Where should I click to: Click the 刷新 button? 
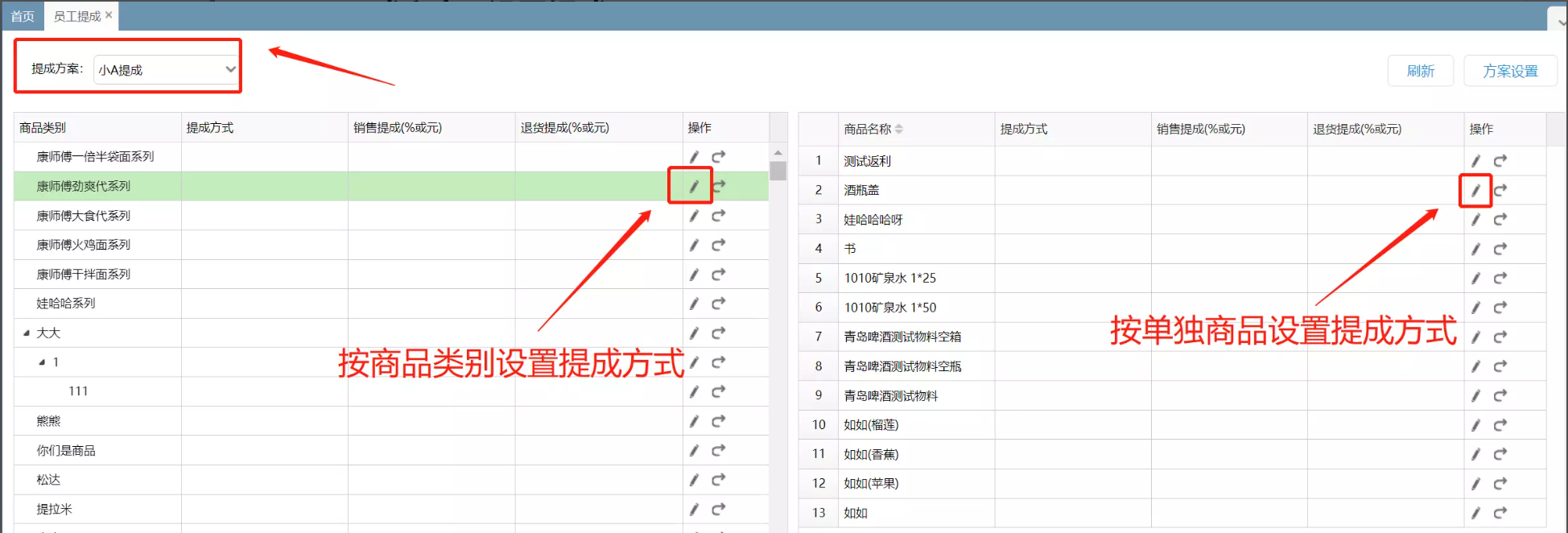tap(1420, 71)
